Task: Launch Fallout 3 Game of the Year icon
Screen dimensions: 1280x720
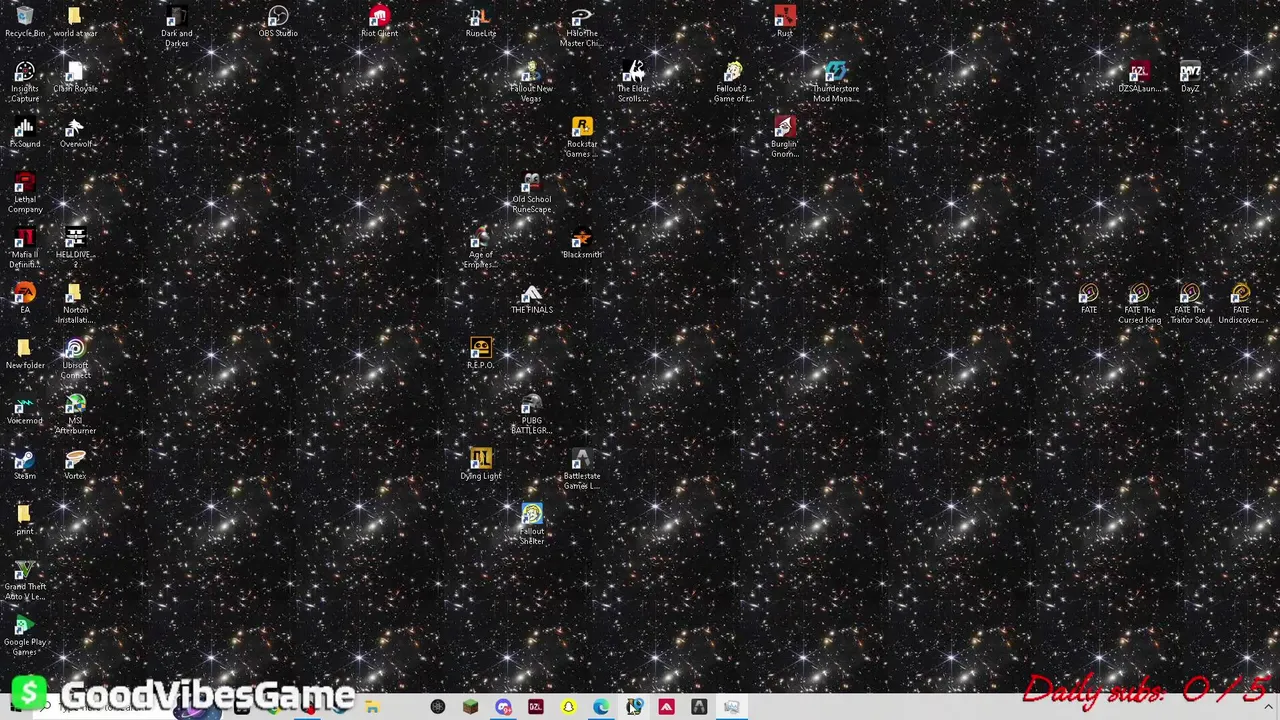Action: (734, 82)
